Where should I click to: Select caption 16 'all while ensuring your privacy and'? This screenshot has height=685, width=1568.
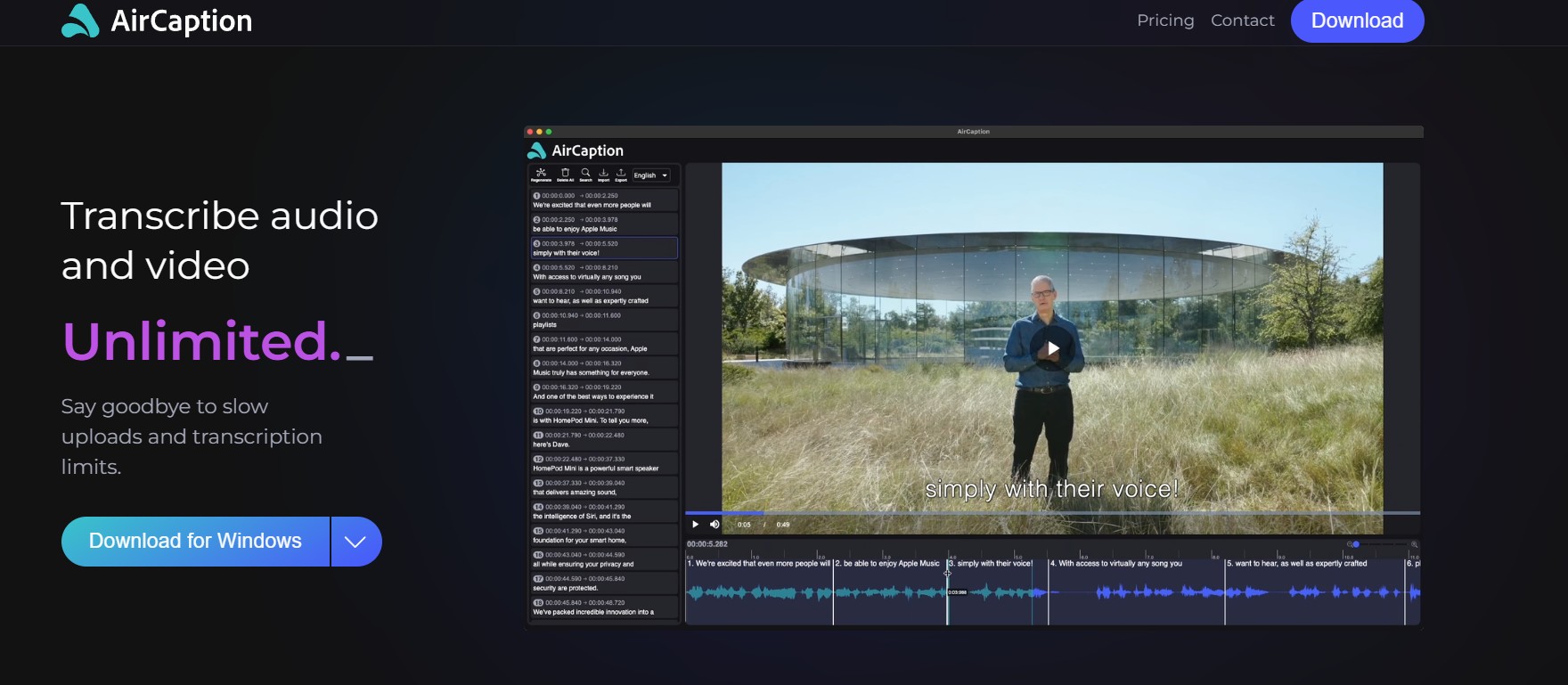tap(605, 559)
